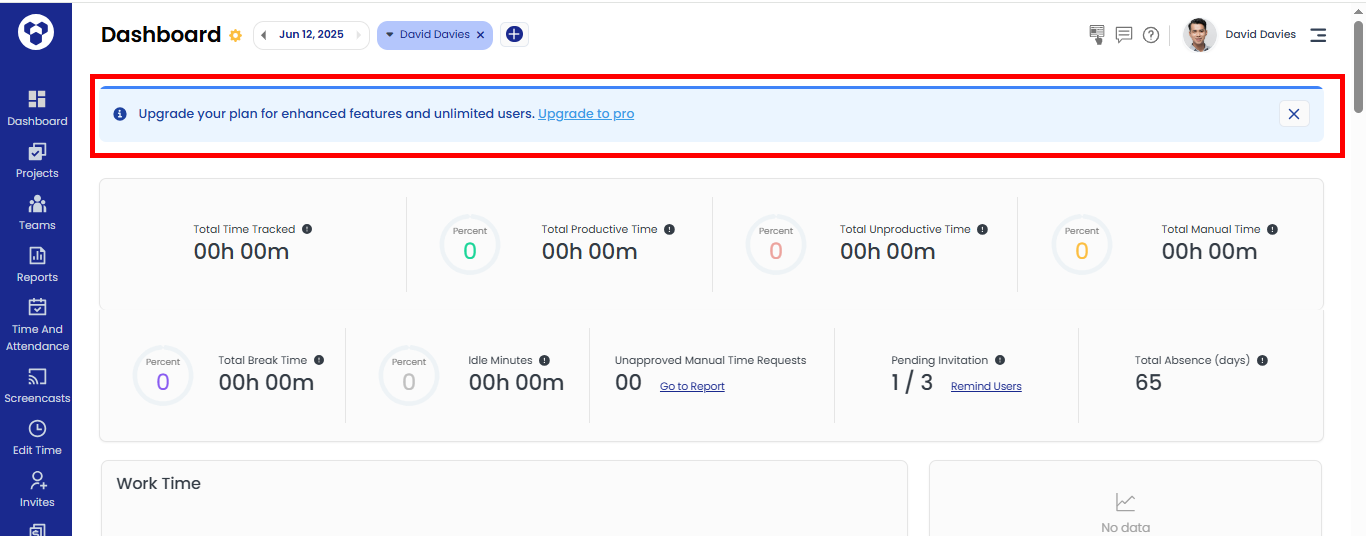The image size is (1366, 536).
Task: Expand the David Davies user filter dropdown
Action: pyautogui.click(x=390, y=35)
